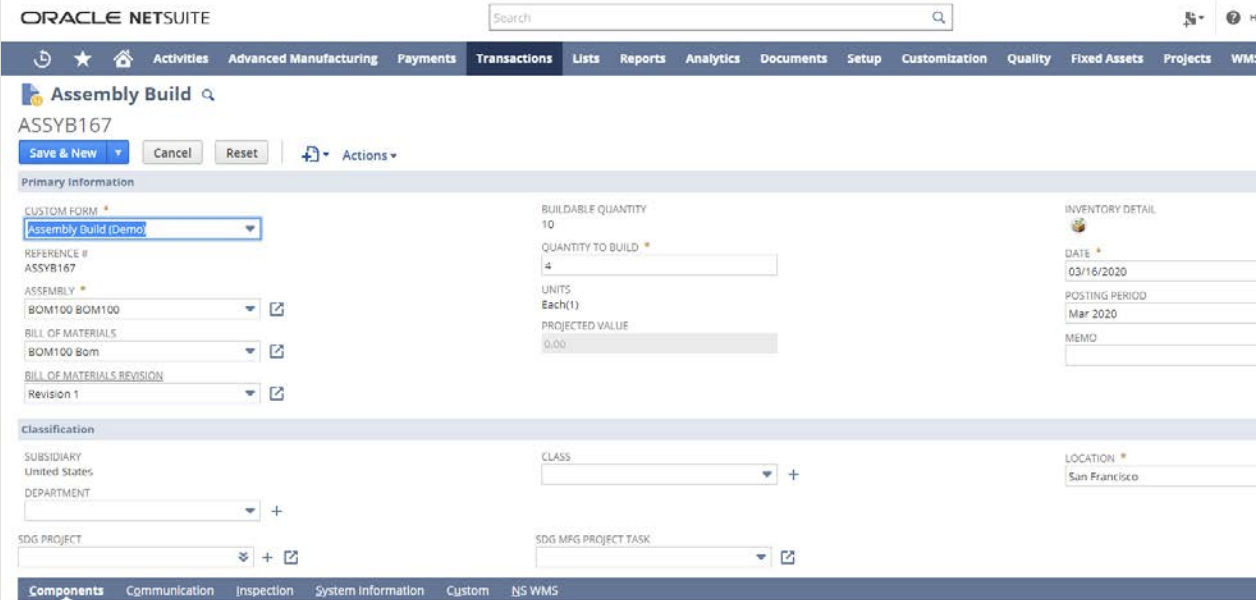The image size is (1256, 600).
Task: Expand the SDG MFG Project Task dropdown
Action: pos(762,557)
